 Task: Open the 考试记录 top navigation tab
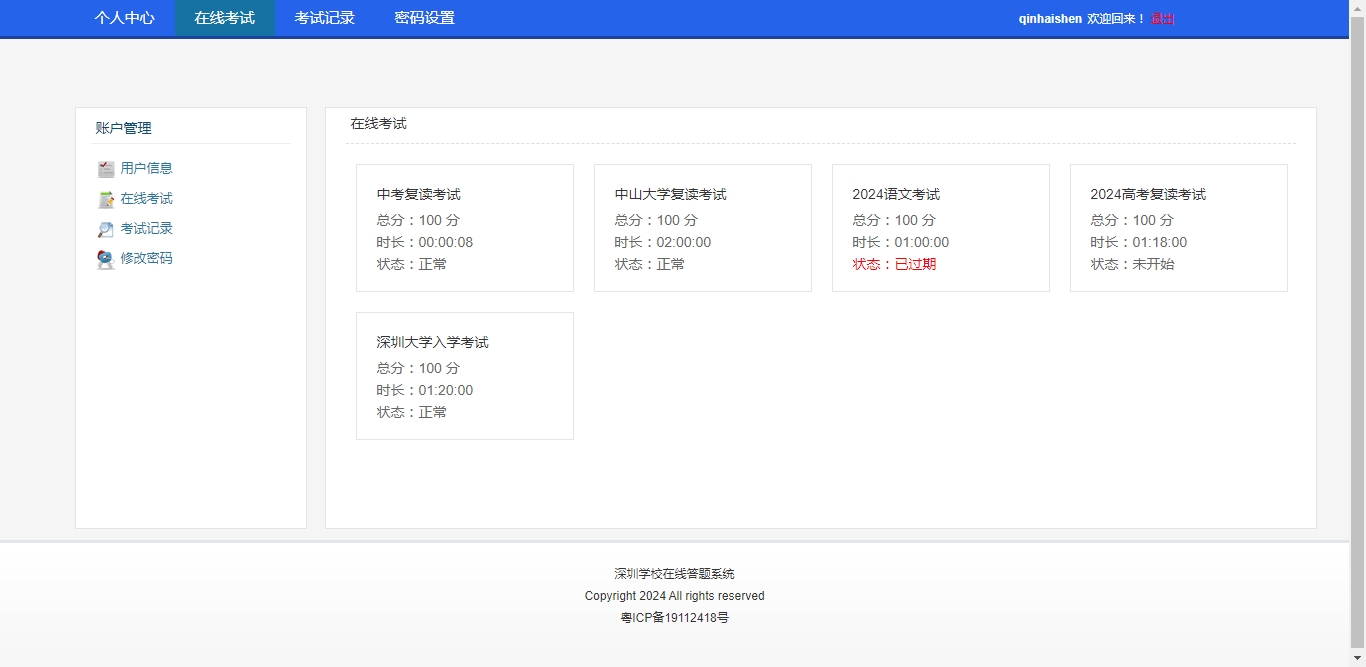(x=324, y=18)
